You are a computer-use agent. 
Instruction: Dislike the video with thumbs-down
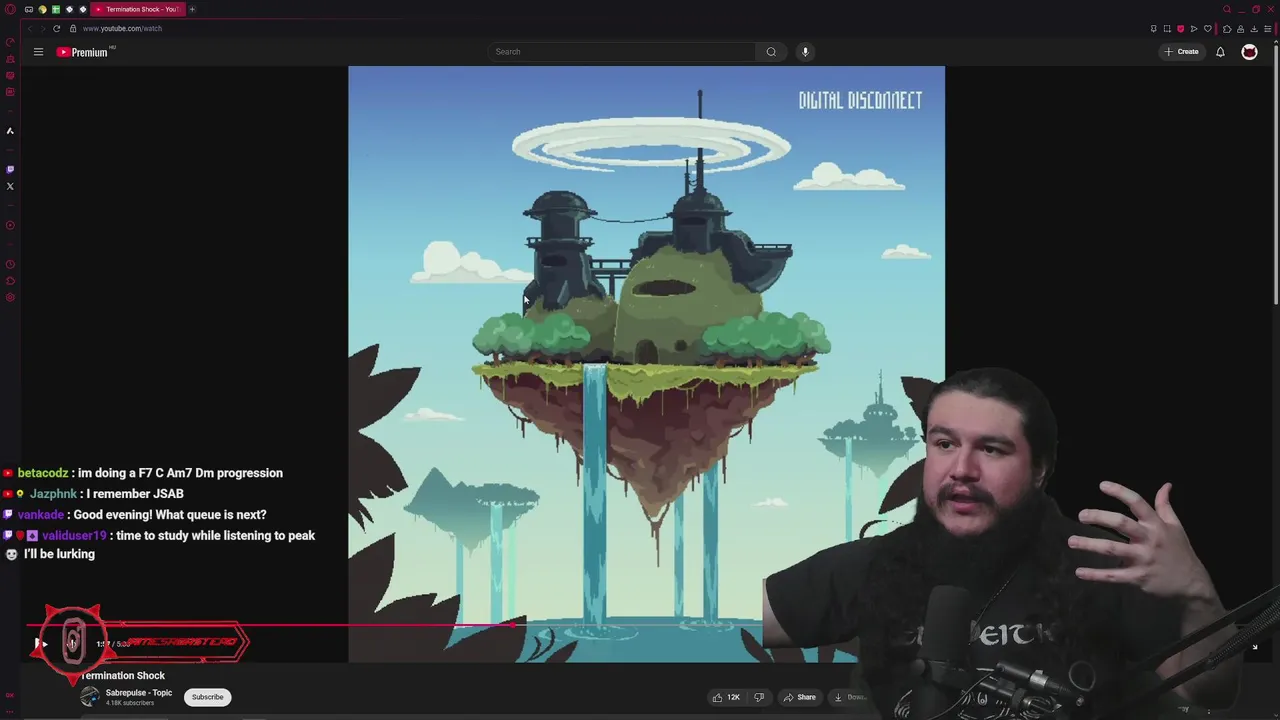(759, 697)
